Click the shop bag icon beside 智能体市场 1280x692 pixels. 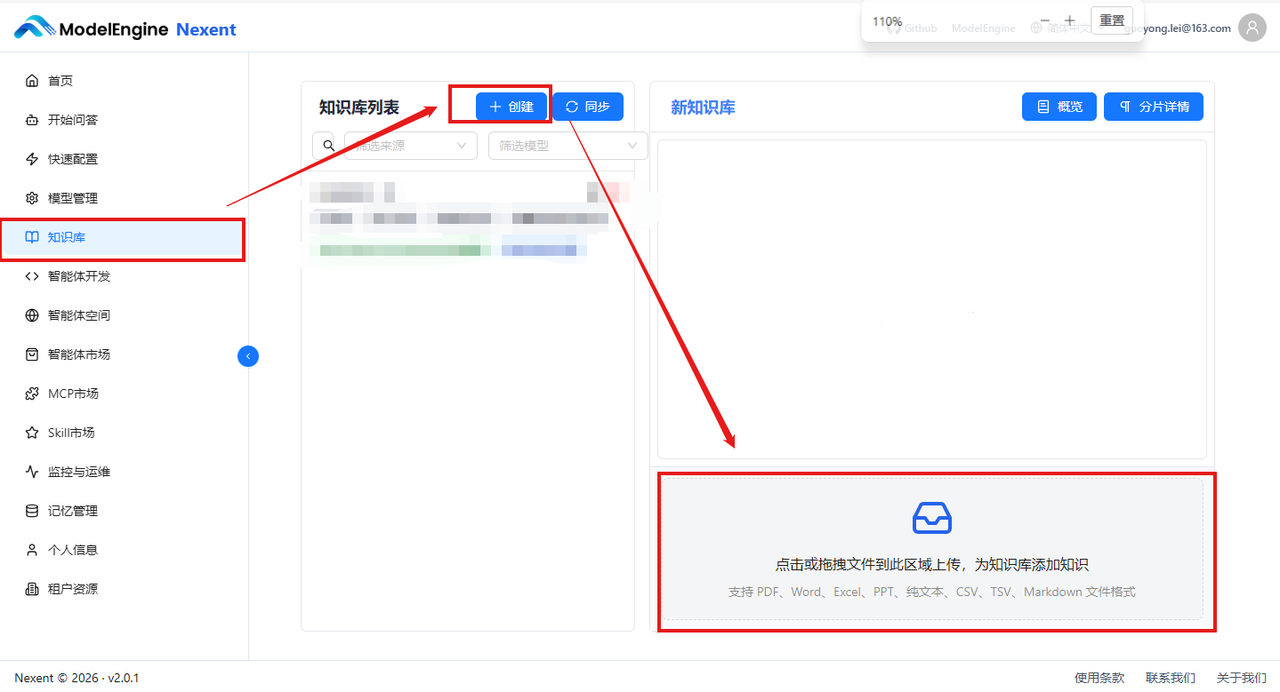pyautogui.click(x=32, y=354)
